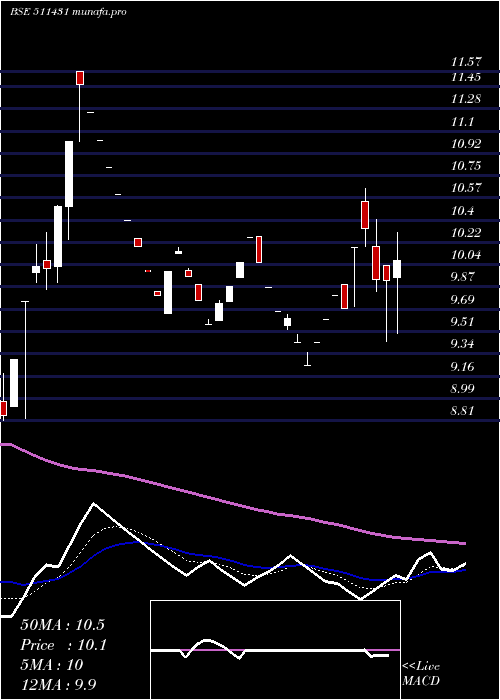Click the 10.57 price axis label

(466, 188)
